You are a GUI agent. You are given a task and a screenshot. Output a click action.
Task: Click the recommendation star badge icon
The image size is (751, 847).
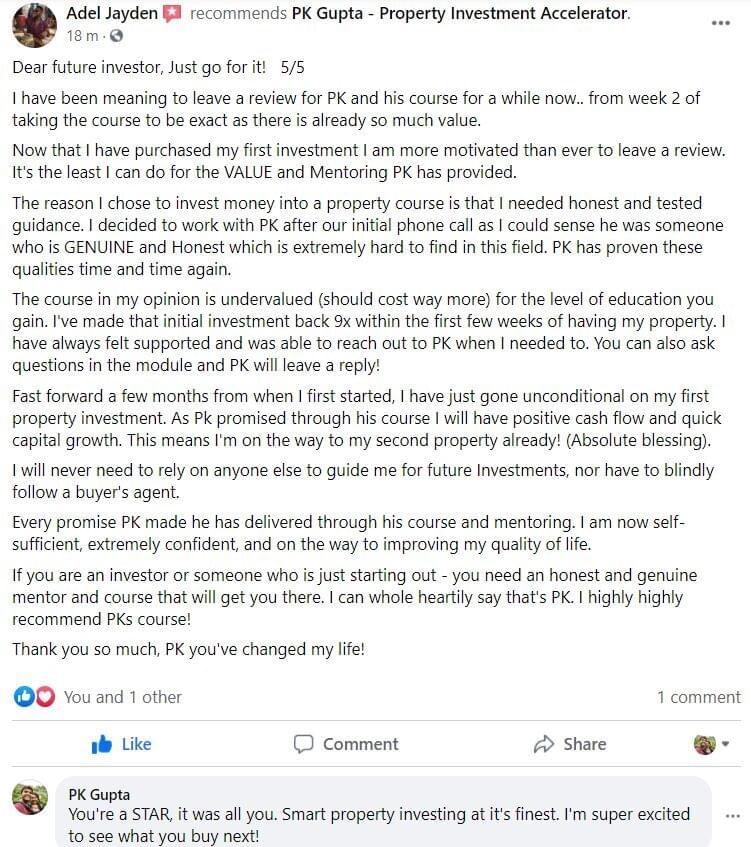pyautogui.click(x=172, y=14)
